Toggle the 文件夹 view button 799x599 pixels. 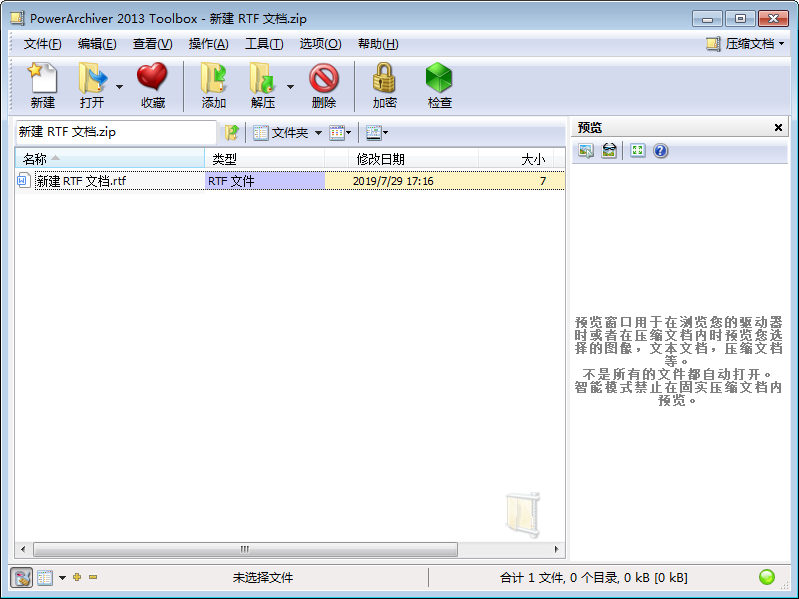point(281,133)
